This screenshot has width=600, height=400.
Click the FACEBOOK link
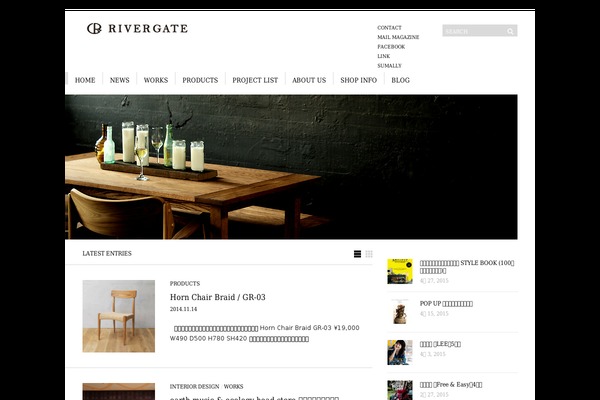pyautogui.click(x=391, y=47)
